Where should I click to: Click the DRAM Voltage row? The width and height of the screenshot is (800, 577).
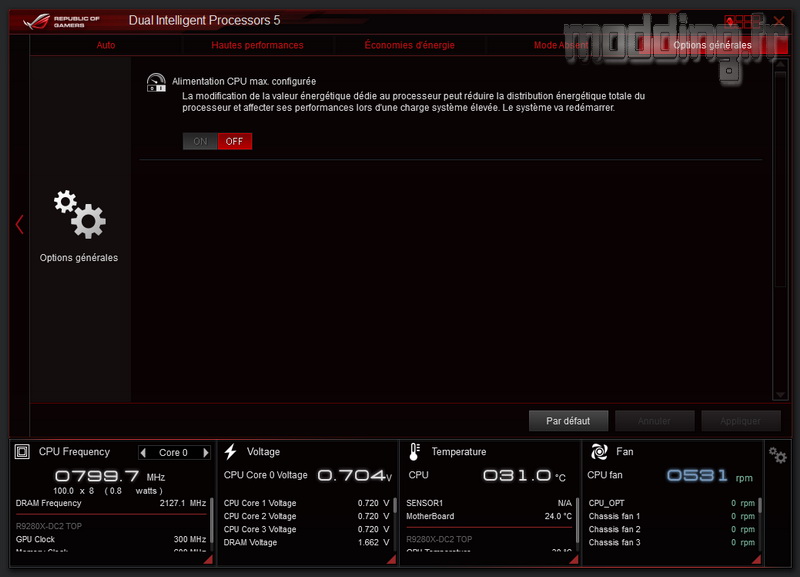coord(306,542)
